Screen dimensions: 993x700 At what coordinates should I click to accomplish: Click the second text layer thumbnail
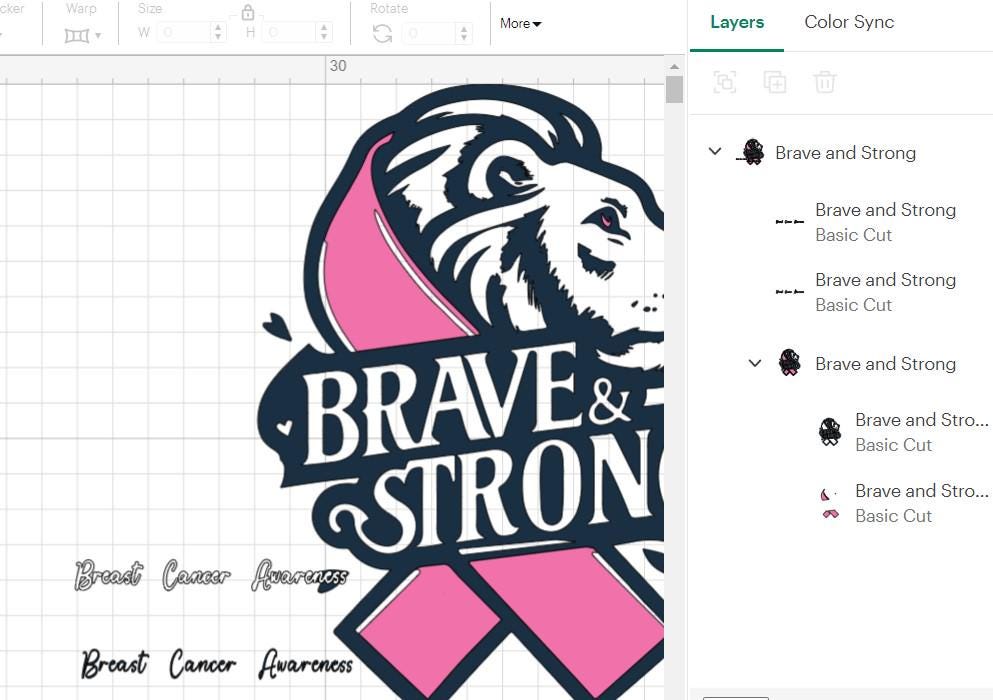[x=790, y=292]
